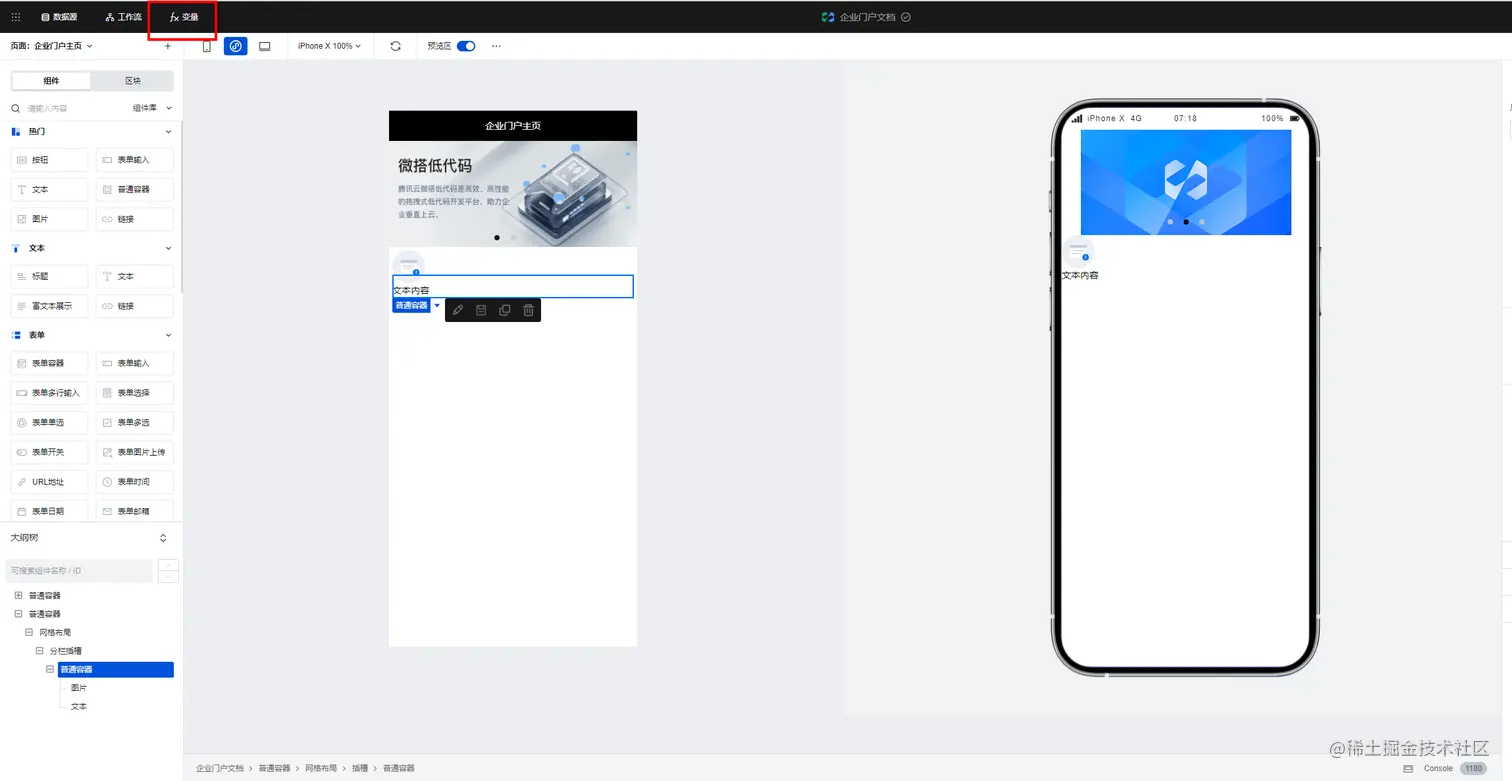Click the 文本内容 text on canvas
This screenshot has height=781, width=1512.
[411, 290]
